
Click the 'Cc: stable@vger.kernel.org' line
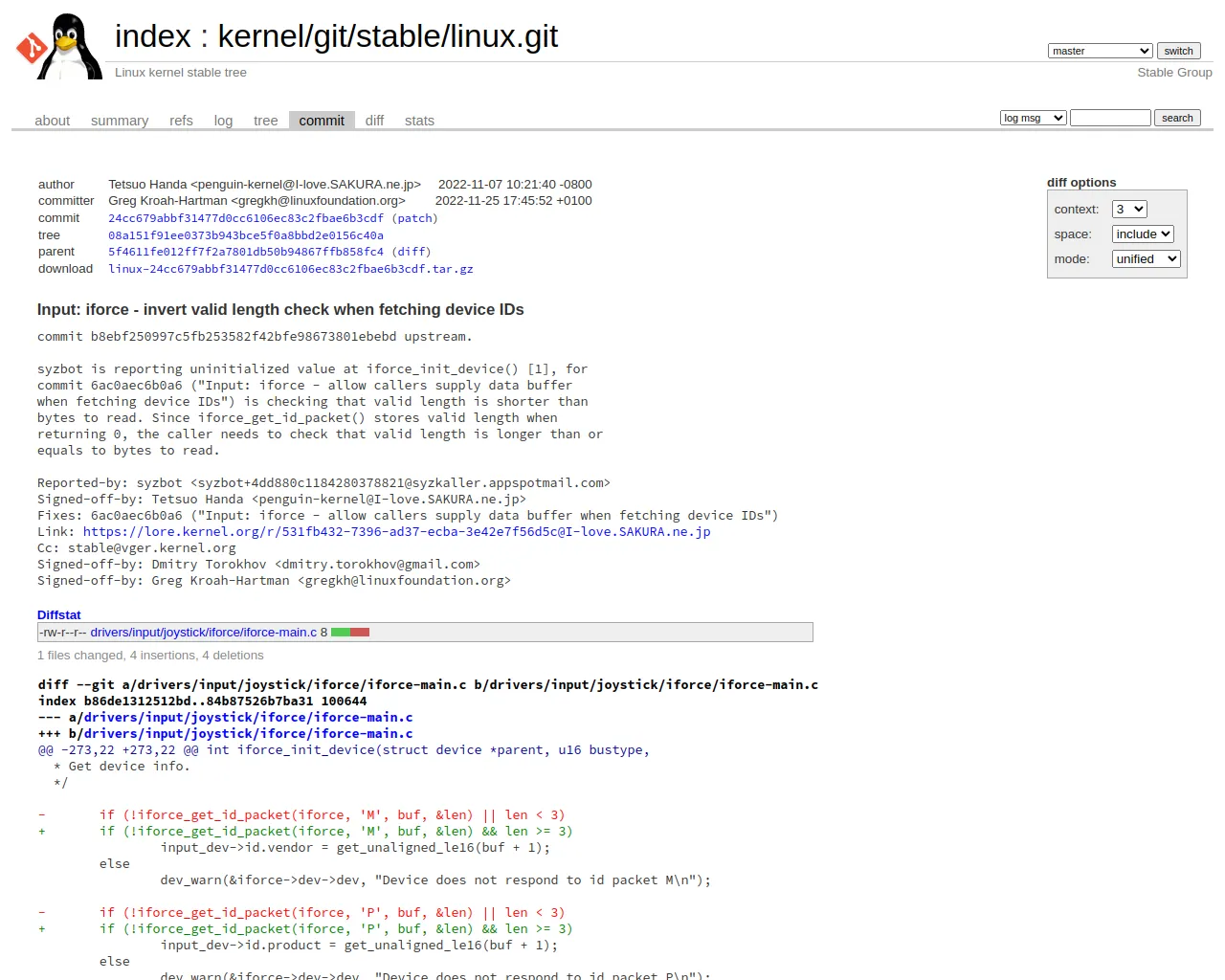point(137,548)
